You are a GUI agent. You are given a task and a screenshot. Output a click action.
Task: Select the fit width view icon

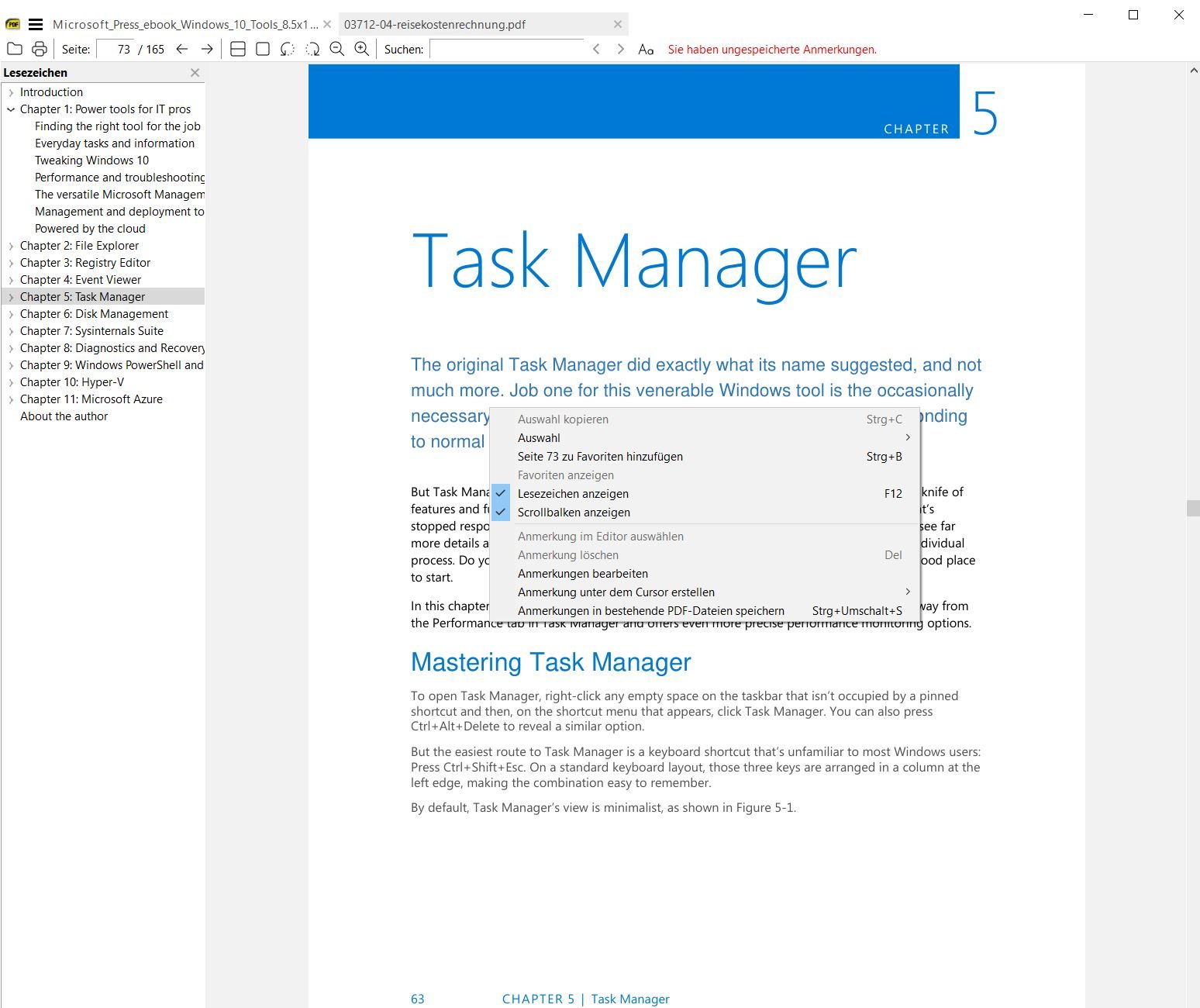(x=238, y=49)
